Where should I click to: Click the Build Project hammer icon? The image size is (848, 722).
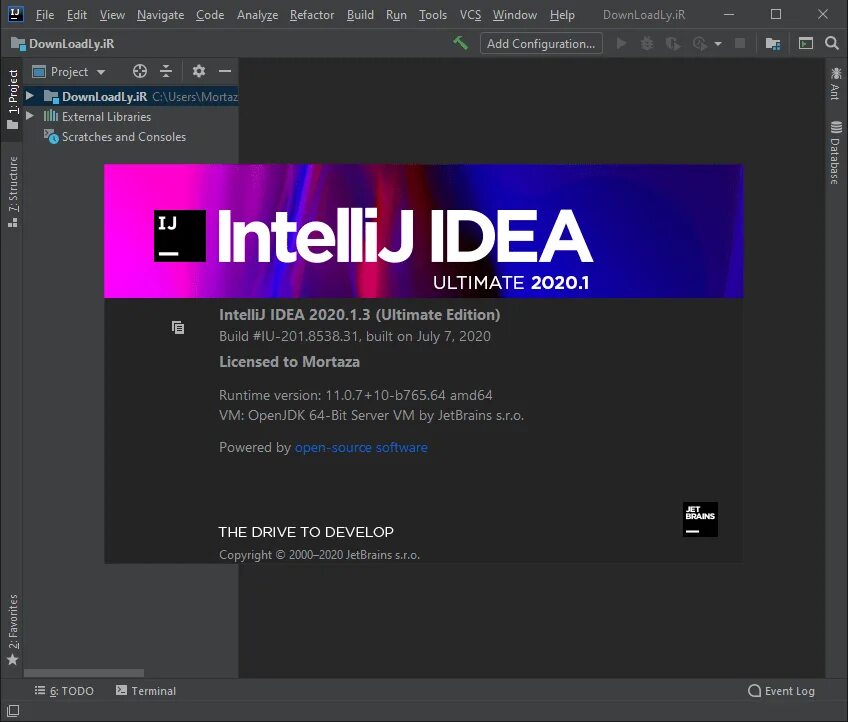(461, 43)
